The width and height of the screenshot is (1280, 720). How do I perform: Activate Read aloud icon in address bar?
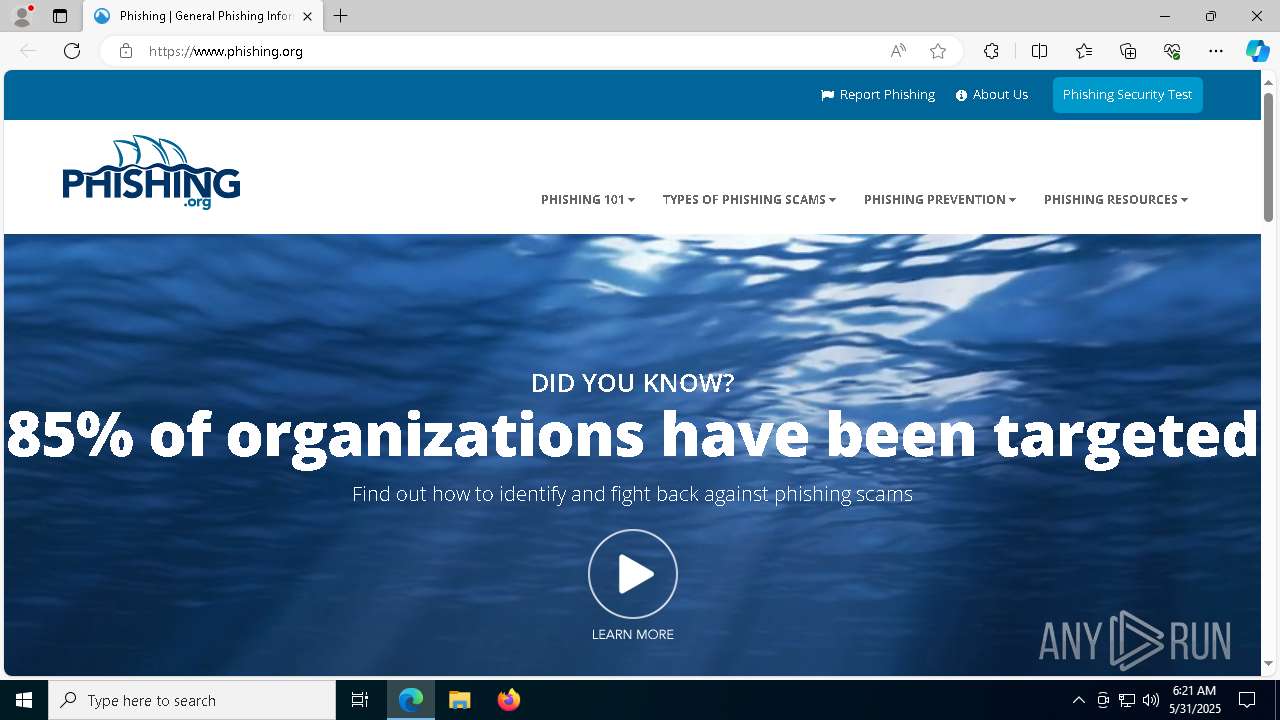pyautogui.click(x=898, y=51)
